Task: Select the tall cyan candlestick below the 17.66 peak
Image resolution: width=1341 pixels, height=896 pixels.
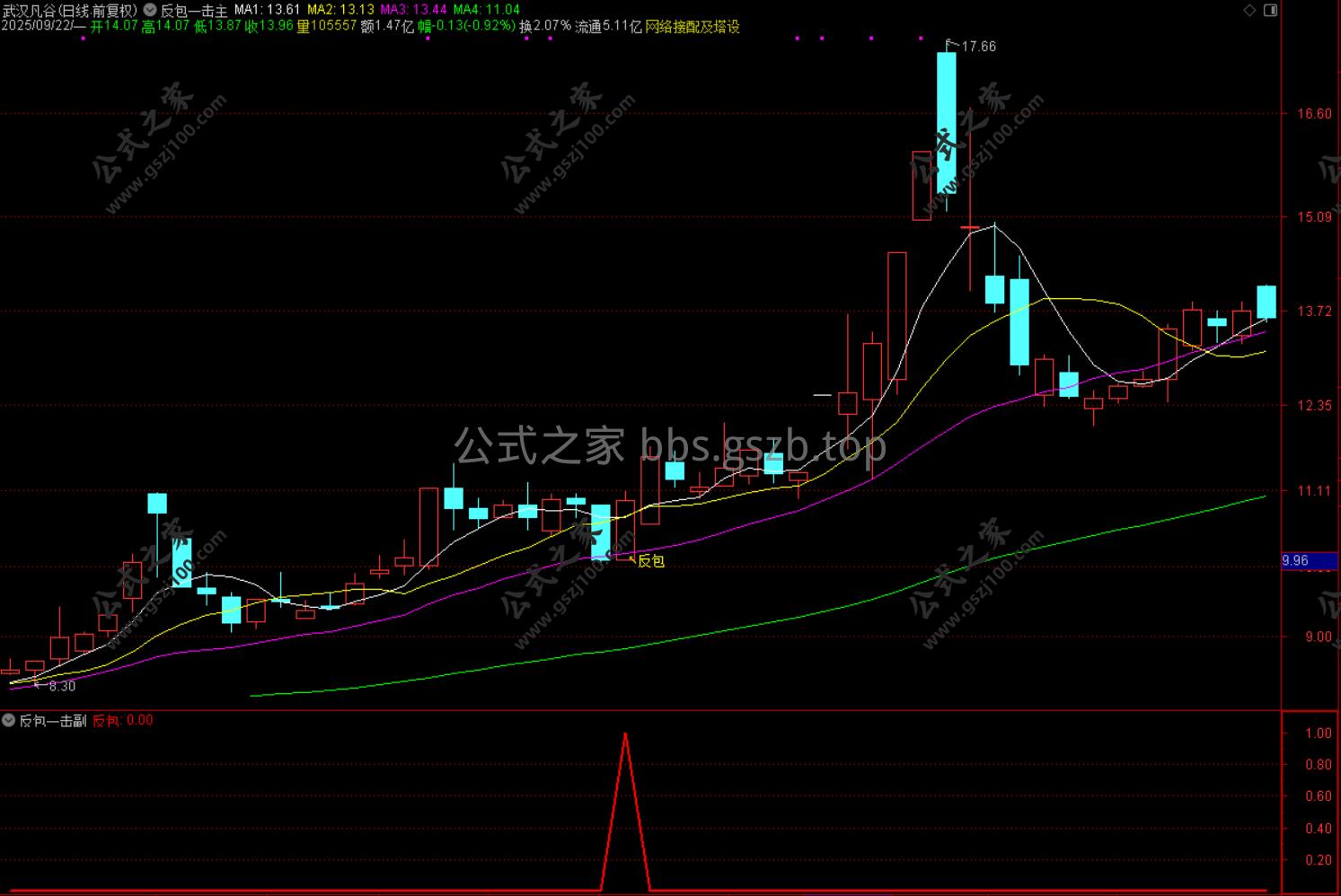Action: (x=947, y=123)
